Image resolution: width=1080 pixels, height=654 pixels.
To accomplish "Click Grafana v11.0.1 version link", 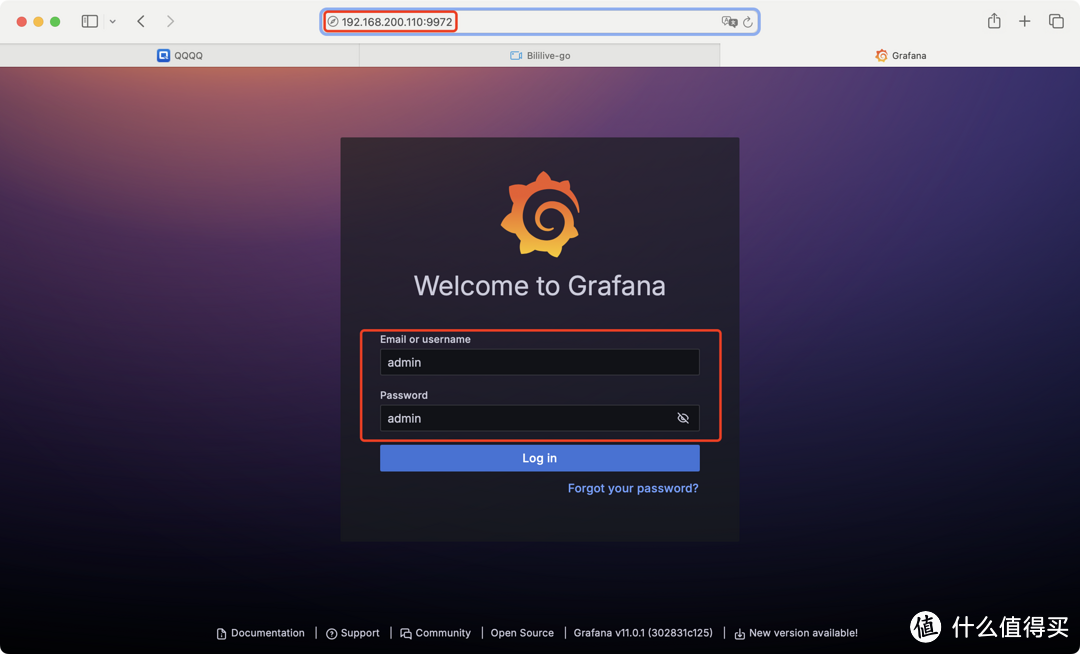I will tap(643, 633).
